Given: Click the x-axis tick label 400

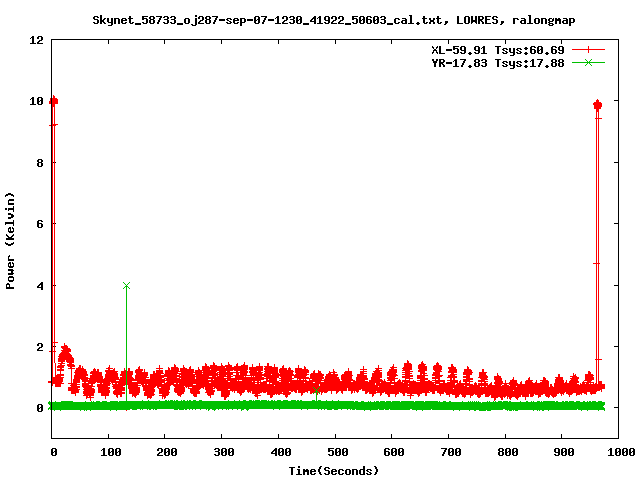Looking at the screenshot, I should click(281, 452).
